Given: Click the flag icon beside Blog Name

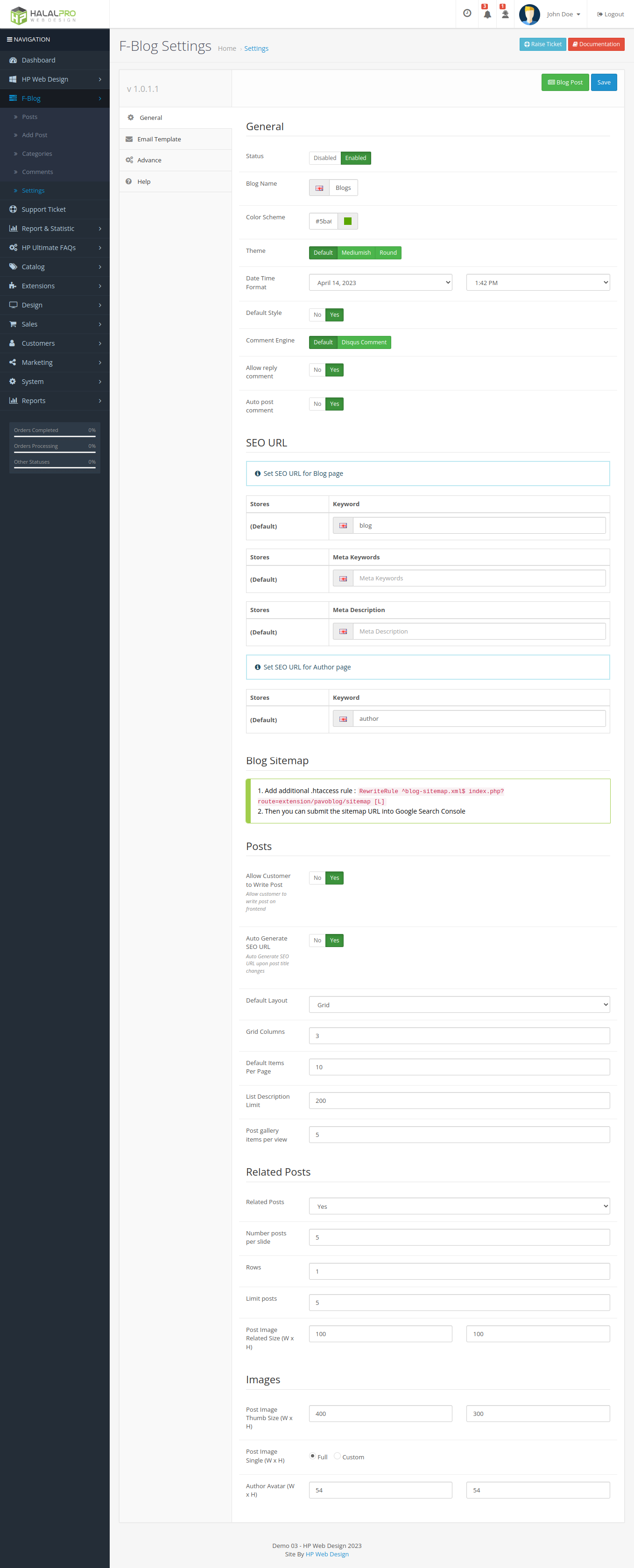Looking at the screenshot, I should (319, 188).
